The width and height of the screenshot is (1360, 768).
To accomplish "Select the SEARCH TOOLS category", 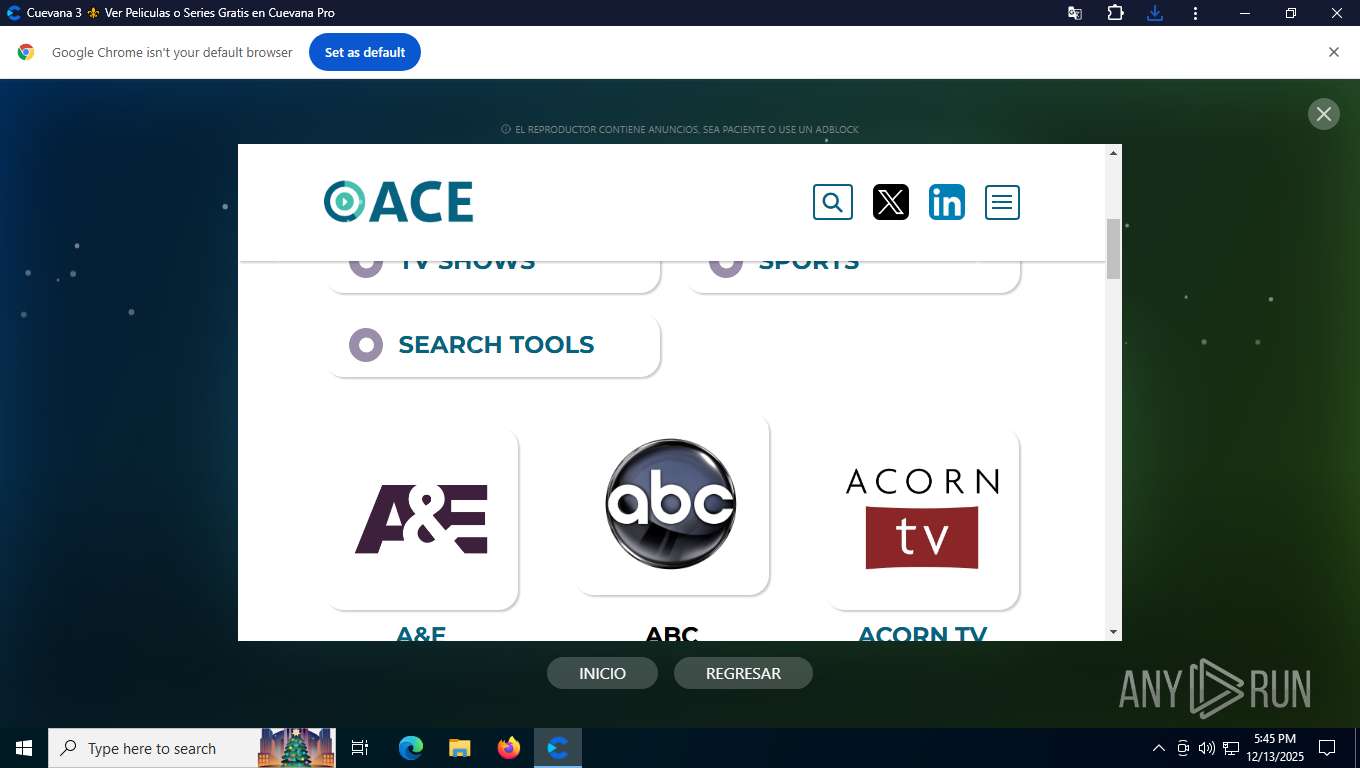I will (x=494, y=345).
